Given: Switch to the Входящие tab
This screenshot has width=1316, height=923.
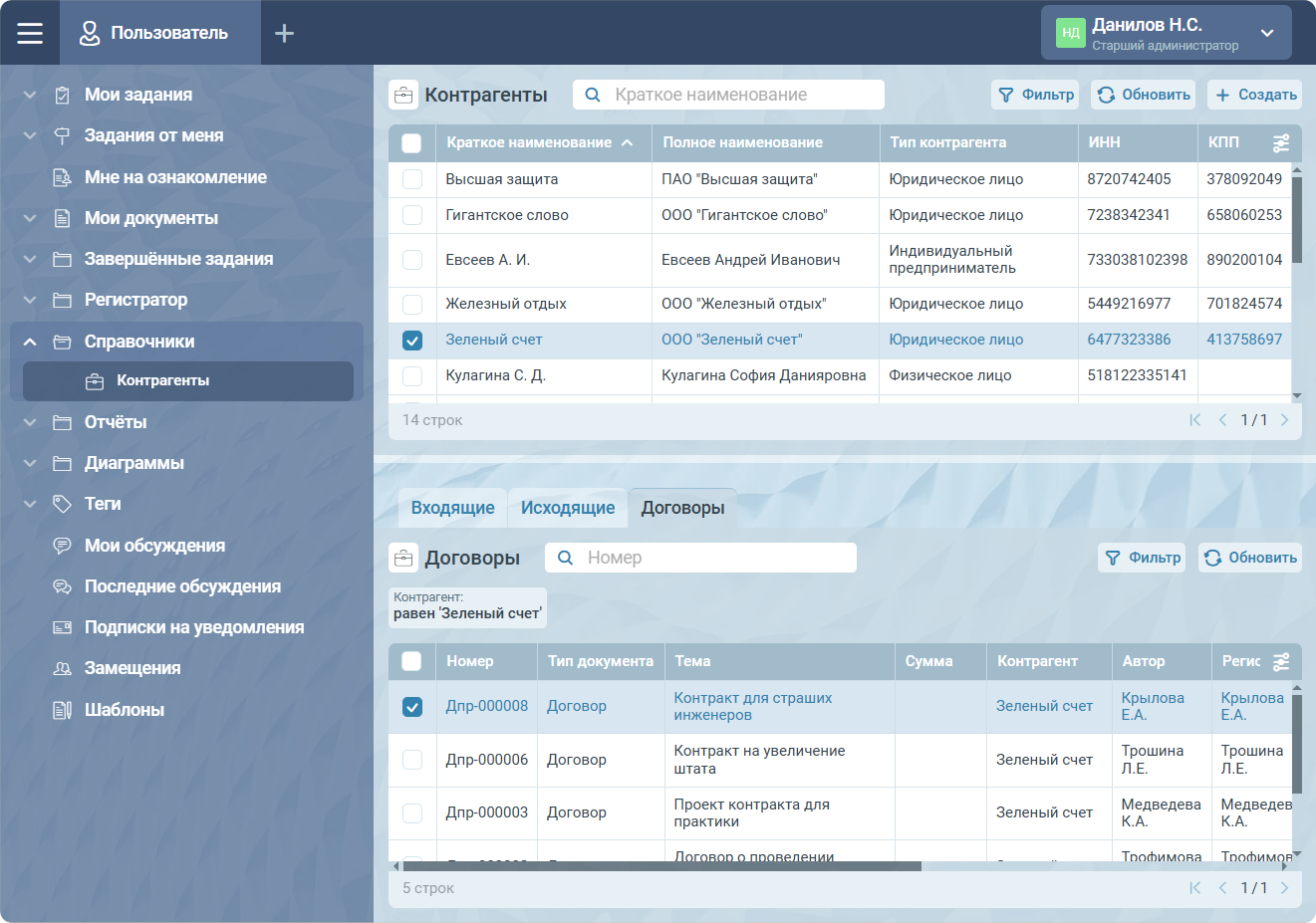Looking at the screenshot, I should (x=452, y=508).
